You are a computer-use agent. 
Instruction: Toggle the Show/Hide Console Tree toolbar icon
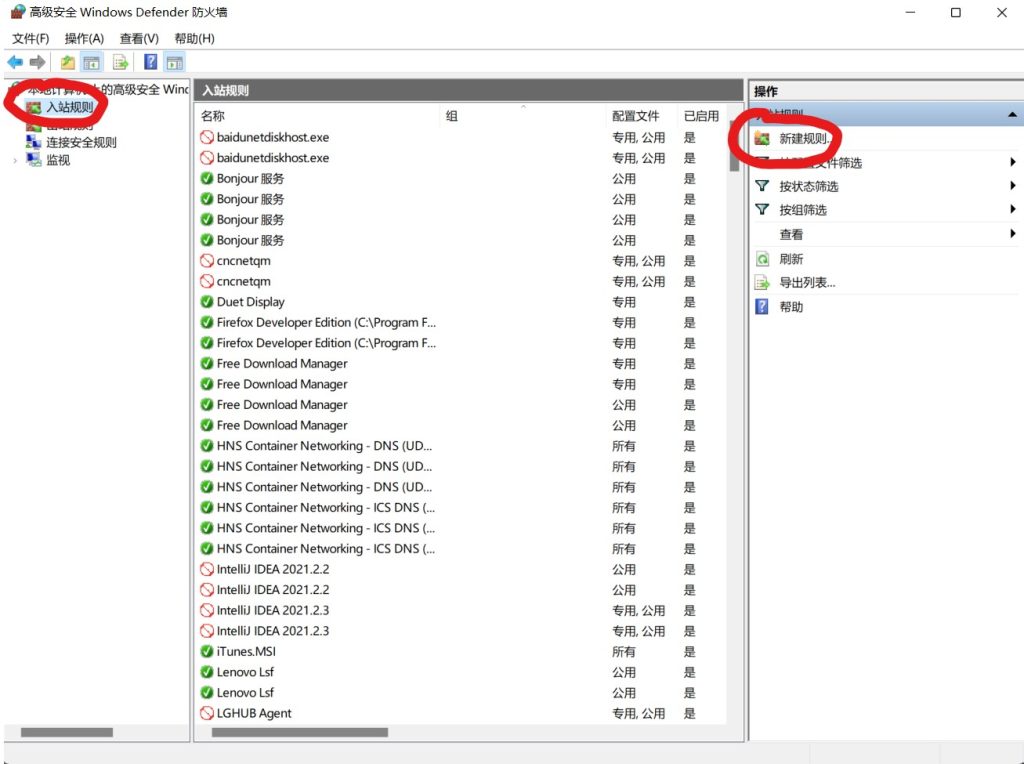tap(92, 63)
